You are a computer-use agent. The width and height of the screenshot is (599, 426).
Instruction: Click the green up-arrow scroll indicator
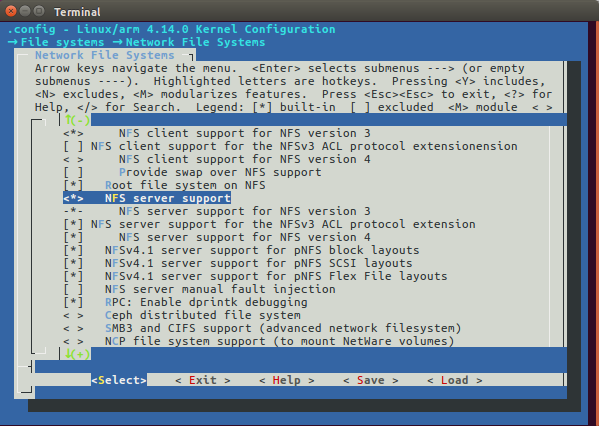77,120
